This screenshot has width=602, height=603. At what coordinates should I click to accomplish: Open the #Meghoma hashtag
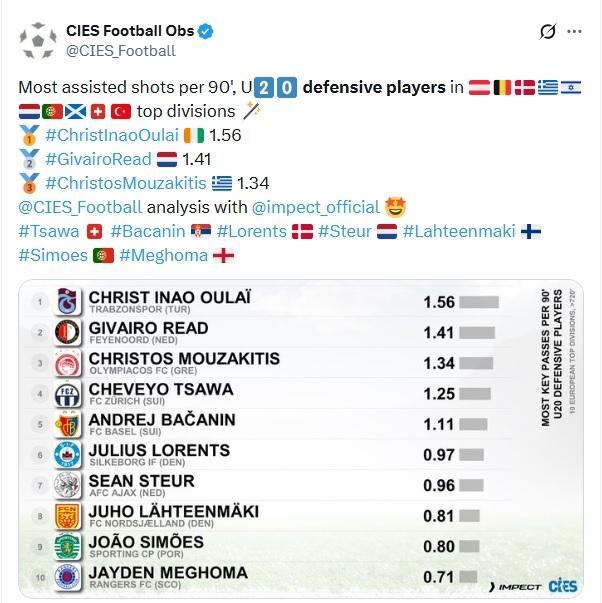coord(163,255)
